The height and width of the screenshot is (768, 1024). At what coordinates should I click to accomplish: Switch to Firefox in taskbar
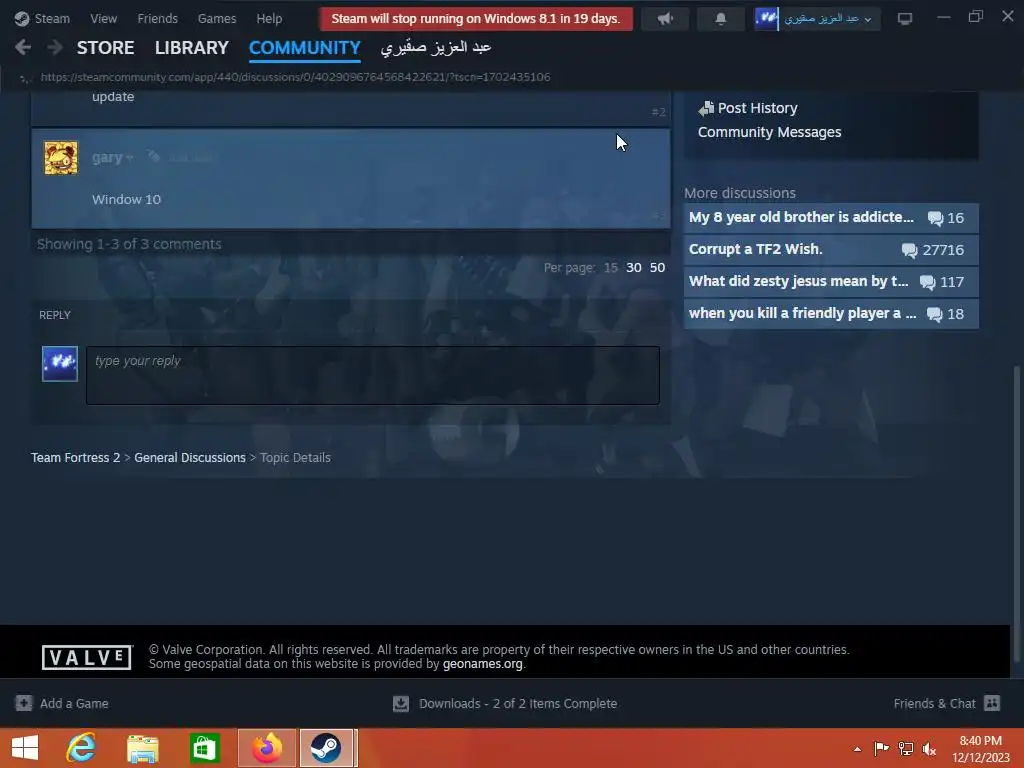click(x=267, y=748)
